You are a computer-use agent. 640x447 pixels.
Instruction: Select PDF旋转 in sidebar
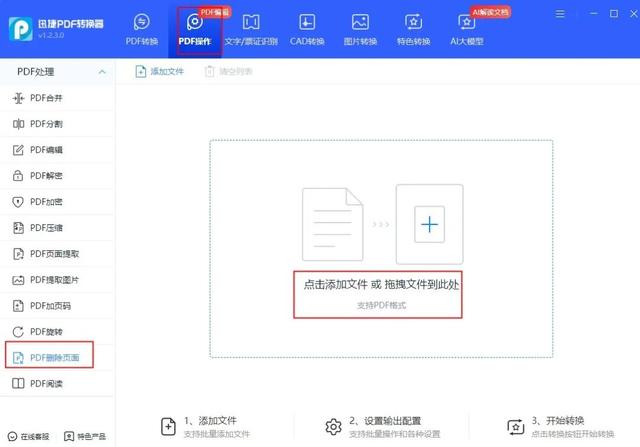57,332
